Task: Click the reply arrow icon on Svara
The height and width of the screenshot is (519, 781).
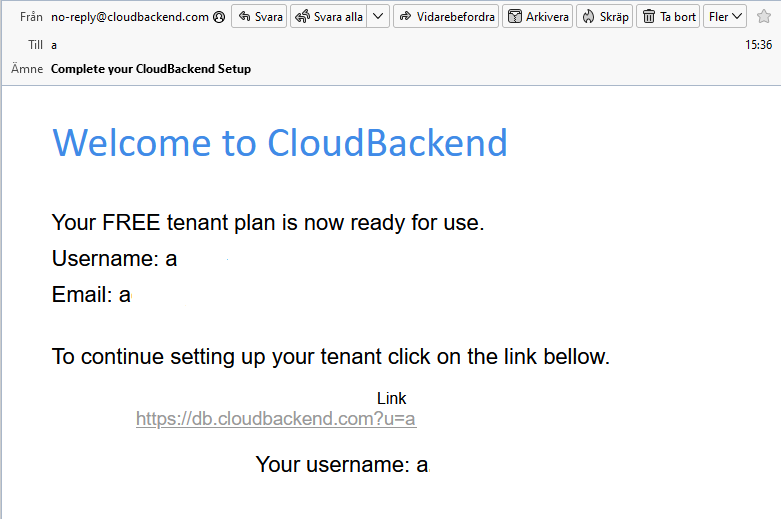Action: pos(244,16)
